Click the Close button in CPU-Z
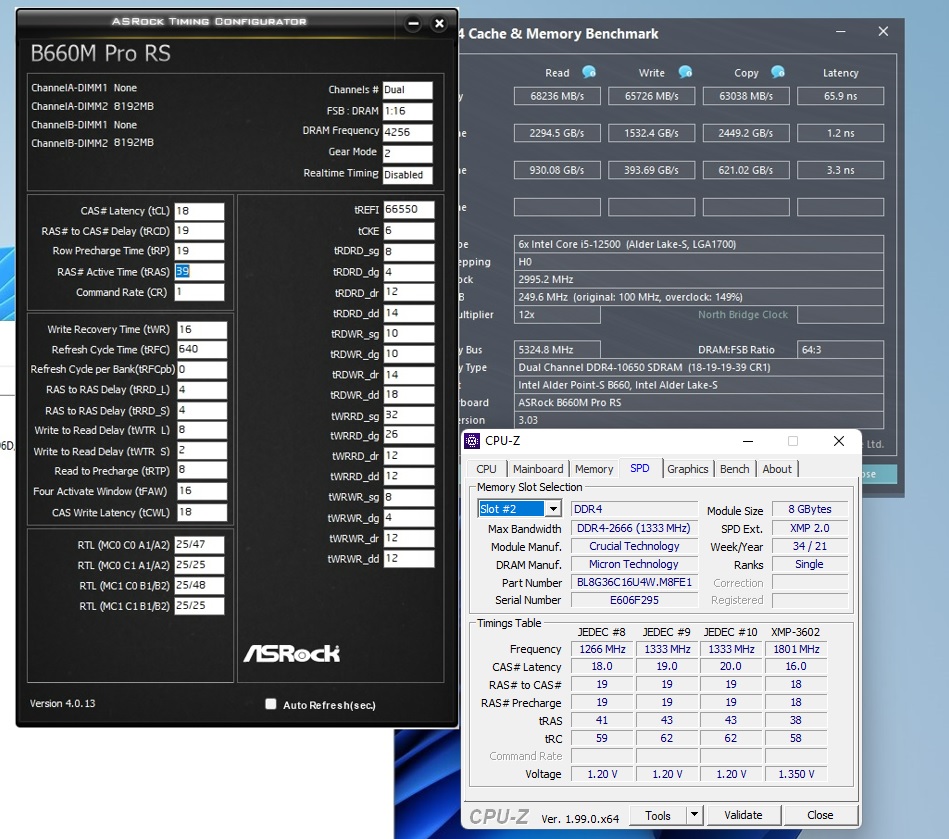The width and height of the screenshot is (949, 839). click(820, 815)
